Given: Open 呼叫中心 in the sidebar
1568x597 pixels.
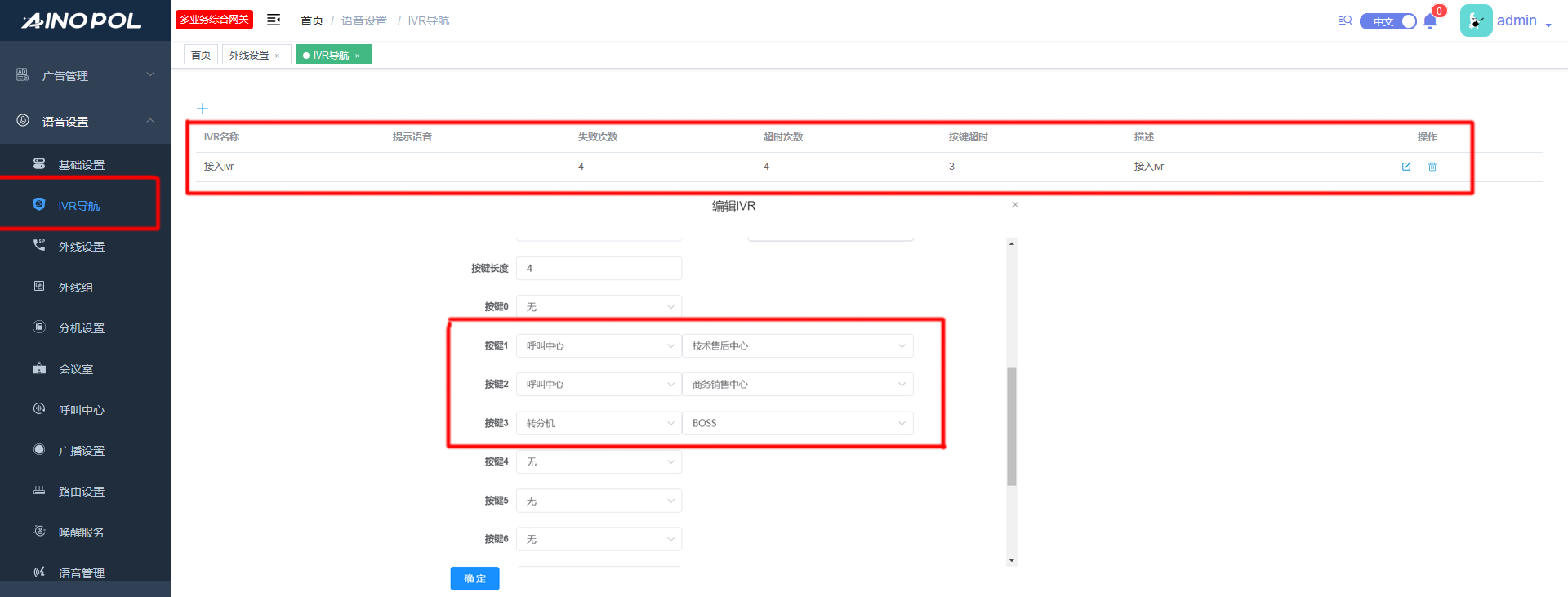Looking at the screenshot, I should (x=82, y=410).
